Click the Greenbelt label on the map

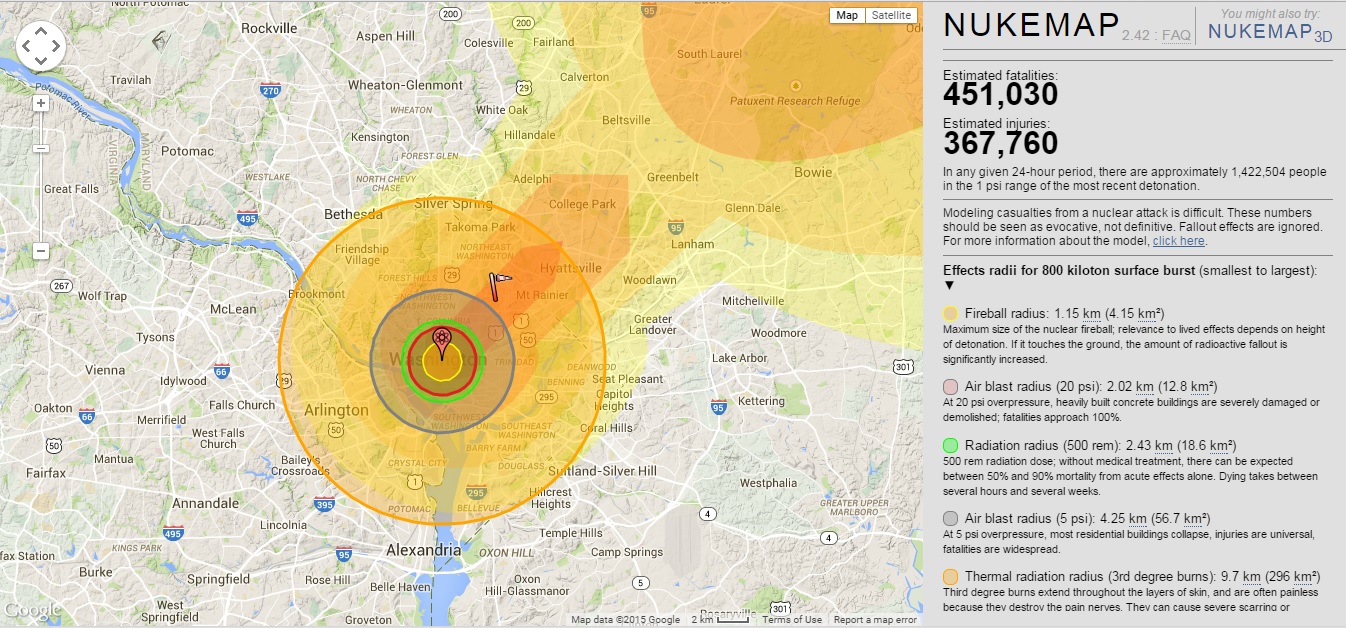672,177
